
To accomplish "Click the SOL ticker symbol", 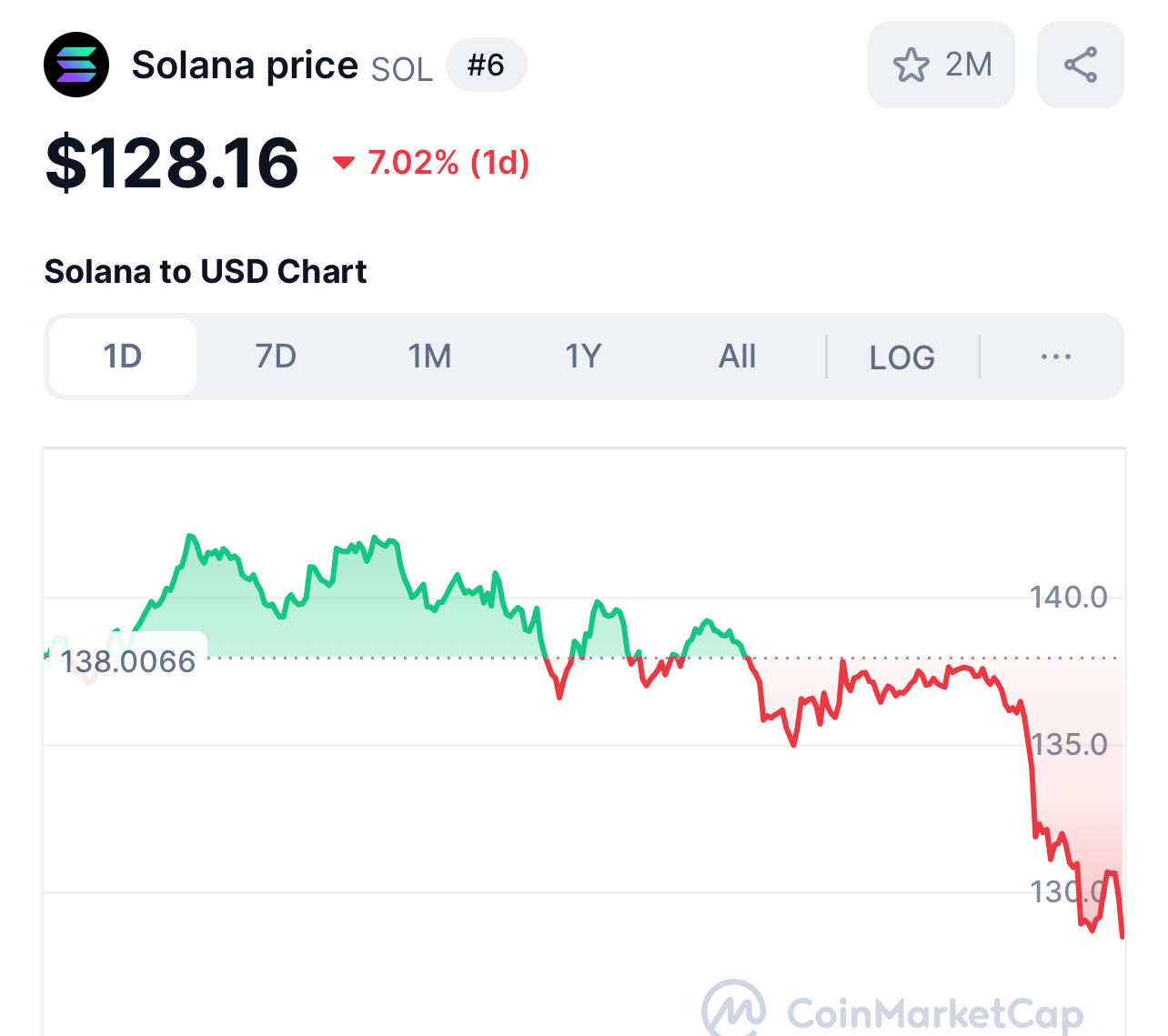I will pyautogui.click(x=402, y=69).
